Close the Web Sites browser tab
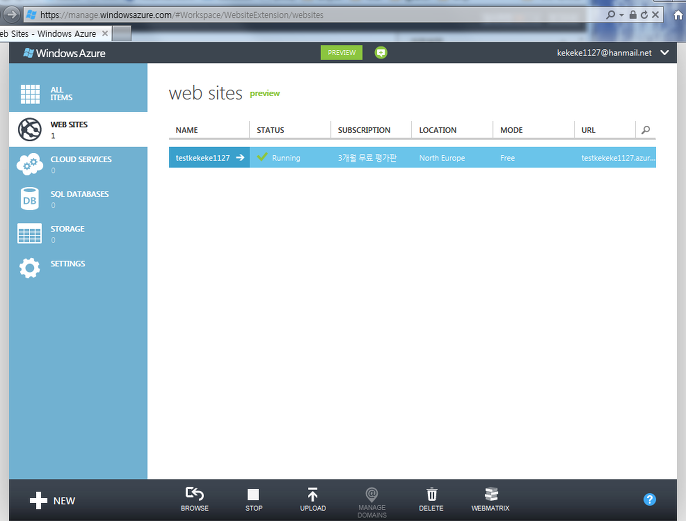The height and width of the screenshot is (521, 686). pos(105,33)
